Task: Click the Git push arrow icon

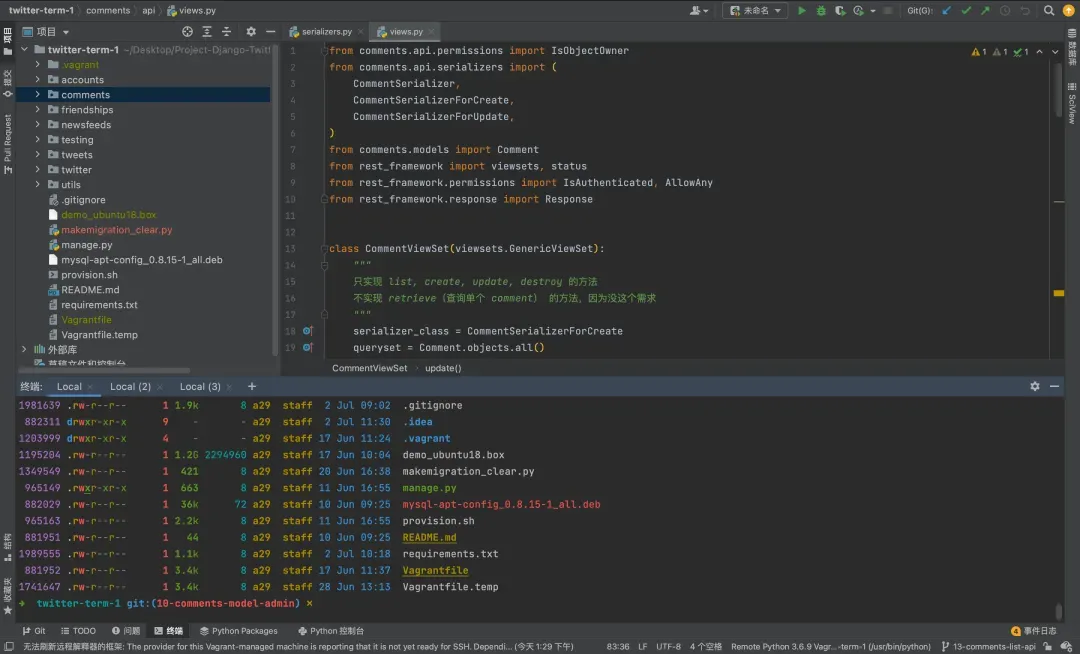Action: click(x=985, y=10)
